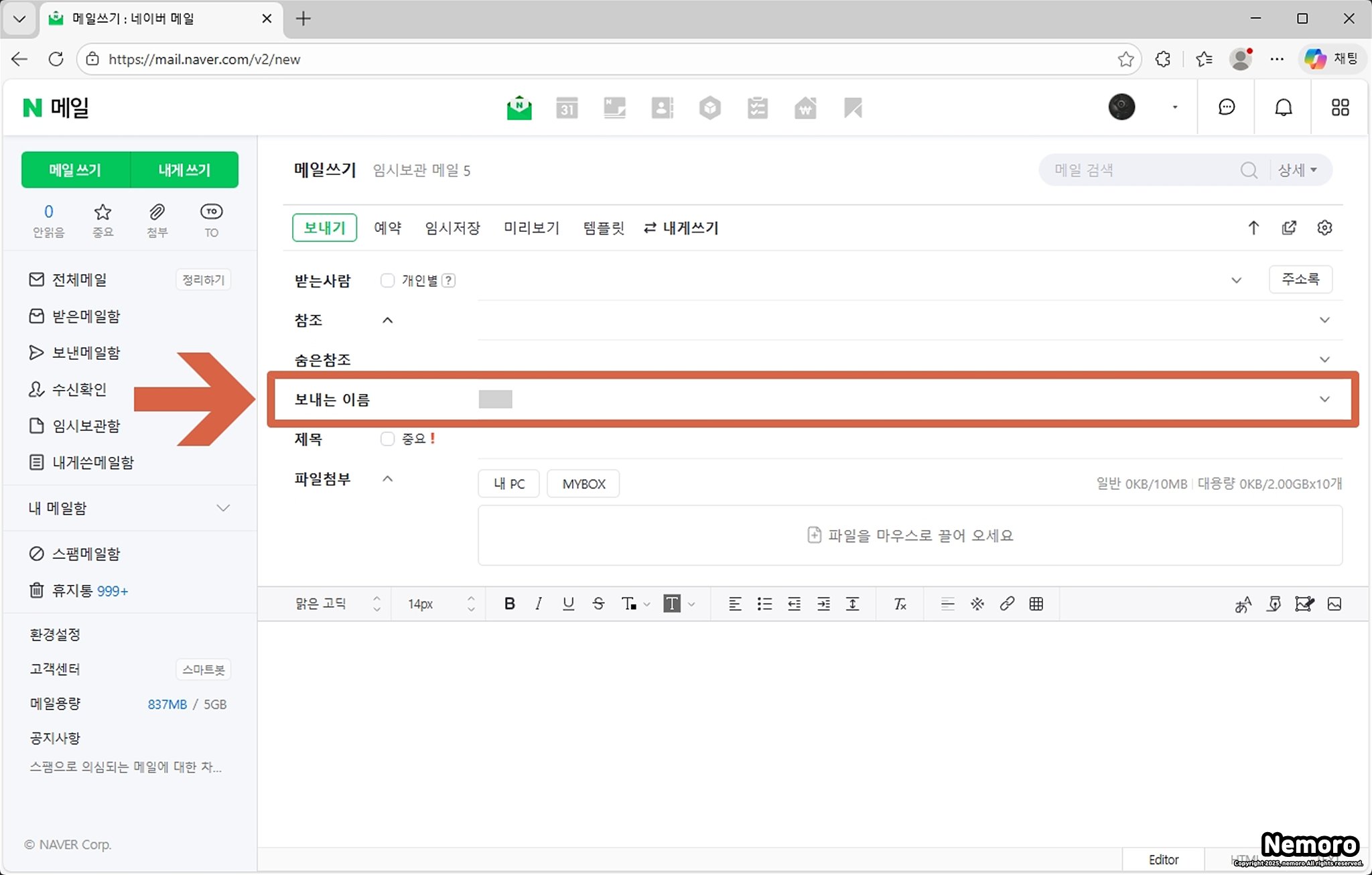1372x875 pixels.
Task: Insert a hyperlink using link icon
Action: tap(1007, 604)
